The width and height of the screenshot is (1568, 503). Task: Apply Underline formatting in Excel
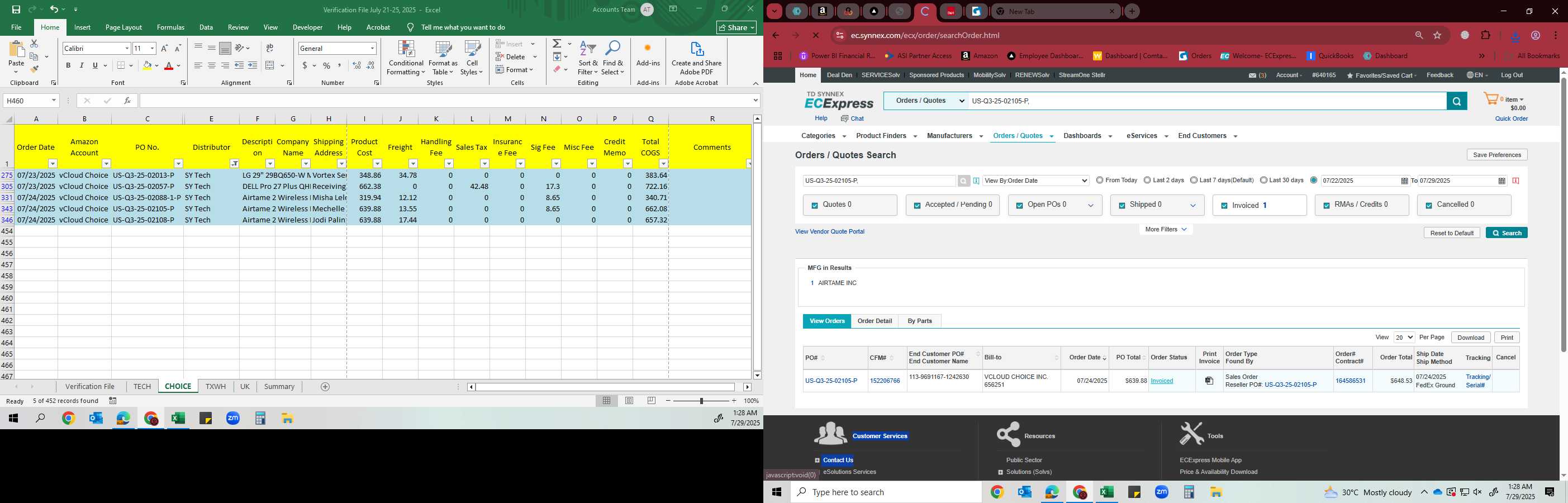pyautogui.click(x=95, y=65)
